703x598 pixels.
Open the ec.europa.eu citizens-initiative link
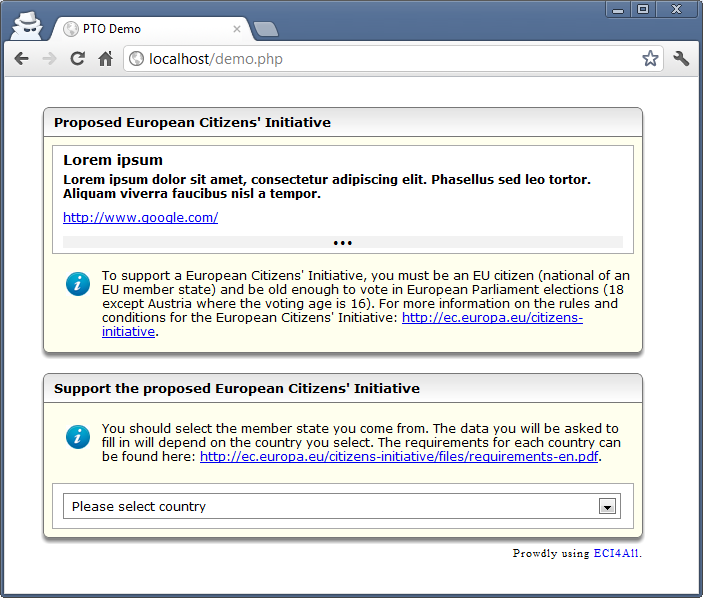point(492,318)
